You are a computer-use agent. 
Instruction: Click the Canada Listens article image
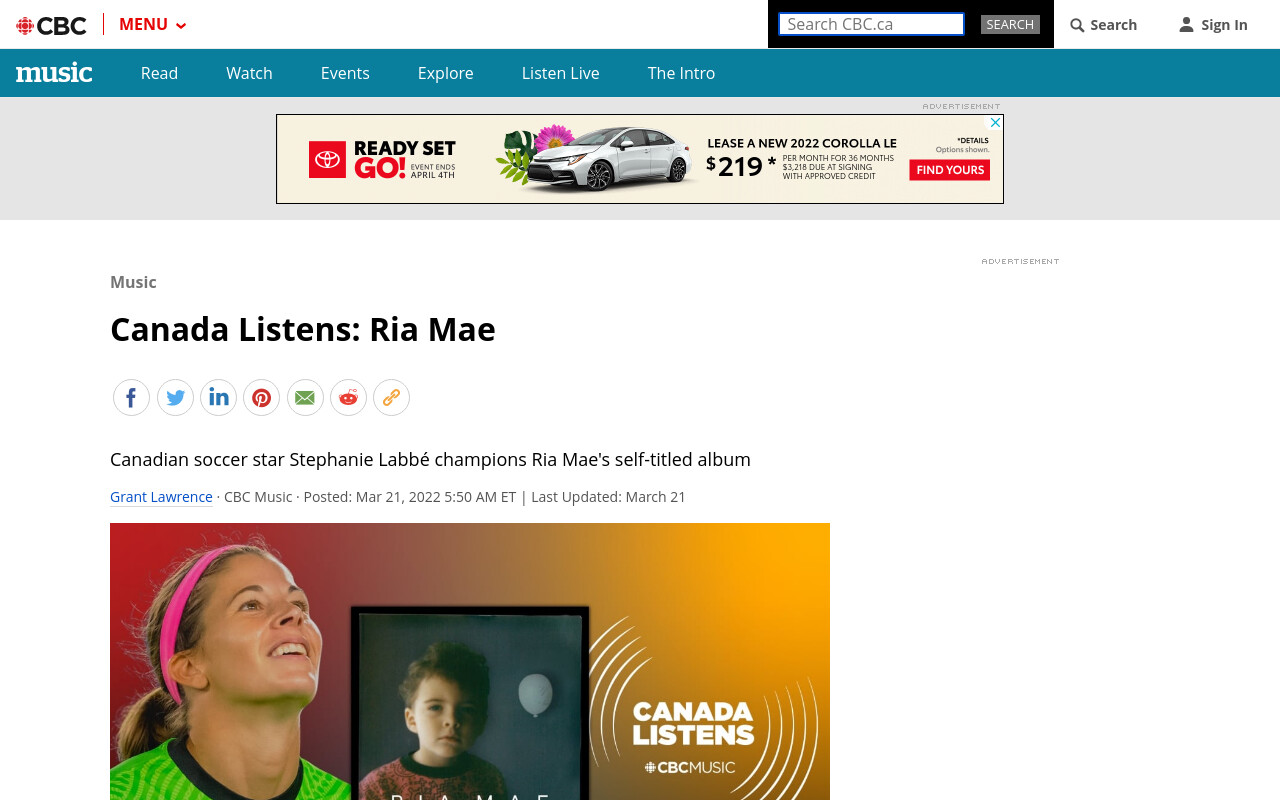pos(470,661)
